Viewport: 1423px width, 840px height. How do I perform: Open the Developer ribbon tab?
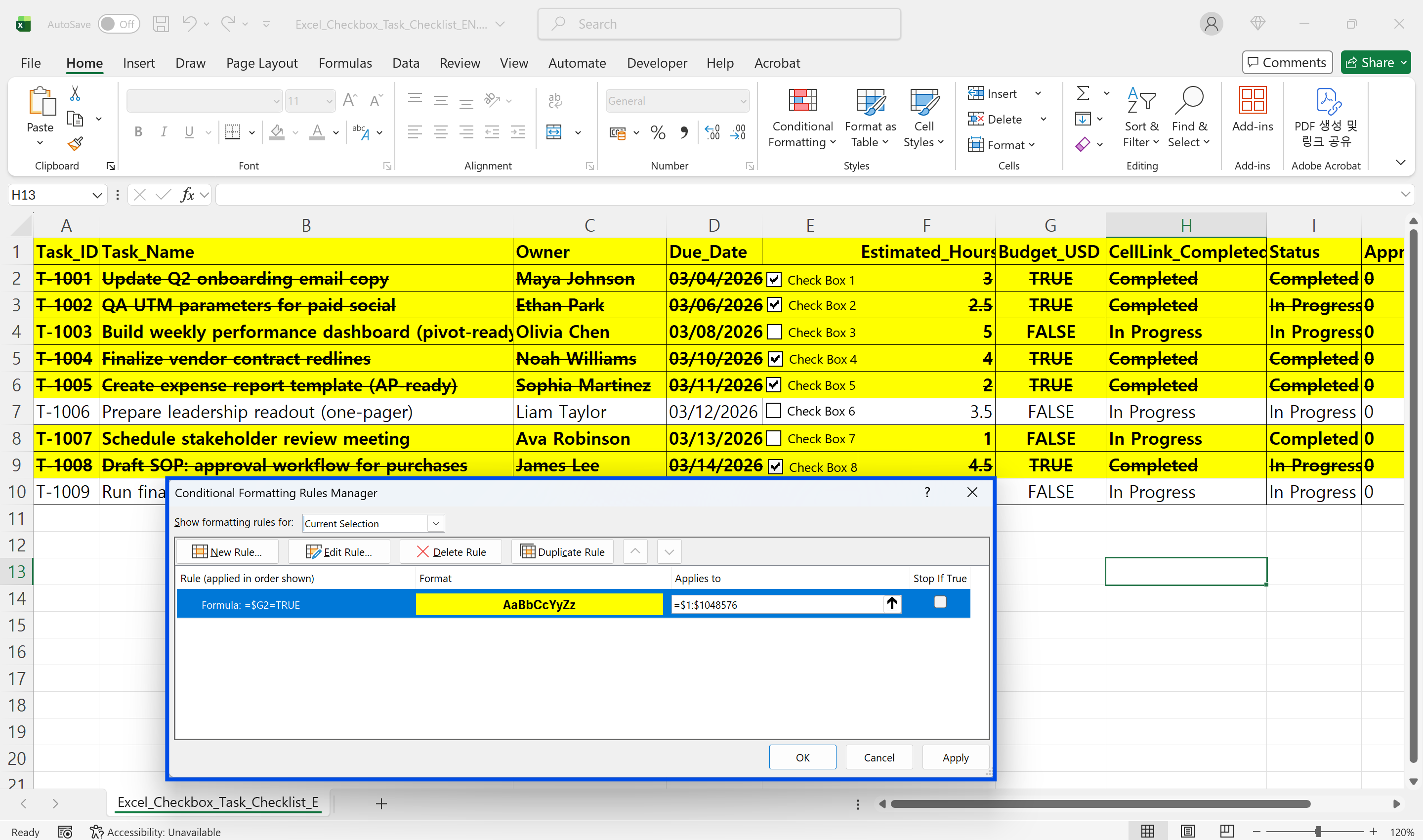tap(657, 63)
